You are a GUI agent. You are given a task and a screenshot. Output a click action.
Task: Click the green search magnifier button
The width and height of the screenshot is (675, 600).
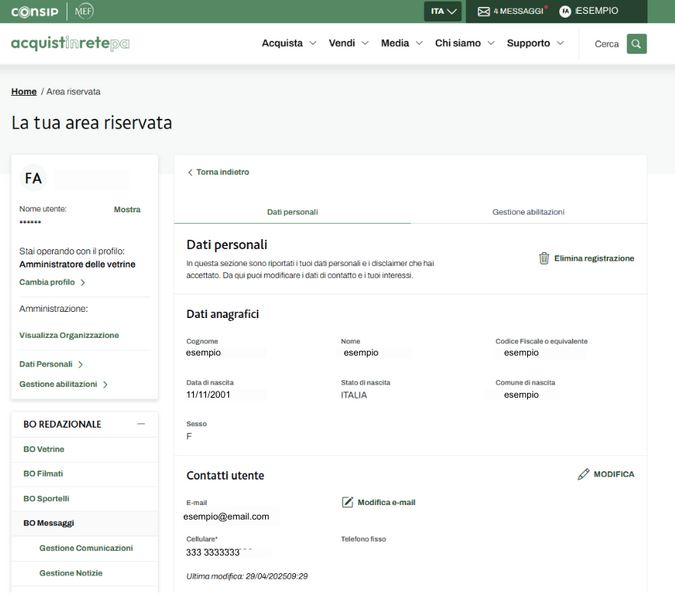click(636, 44)
